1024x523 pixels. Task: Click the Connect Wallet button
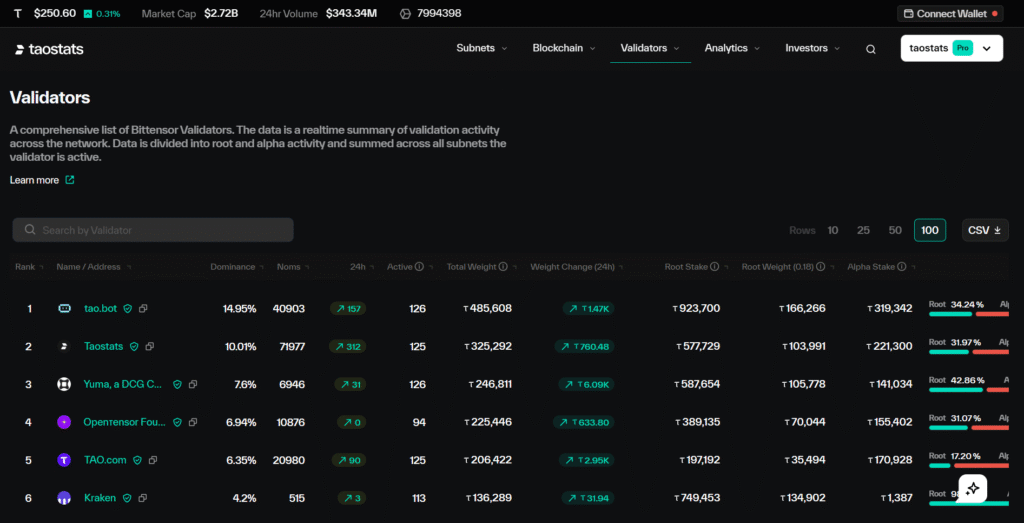pos(951,14)
